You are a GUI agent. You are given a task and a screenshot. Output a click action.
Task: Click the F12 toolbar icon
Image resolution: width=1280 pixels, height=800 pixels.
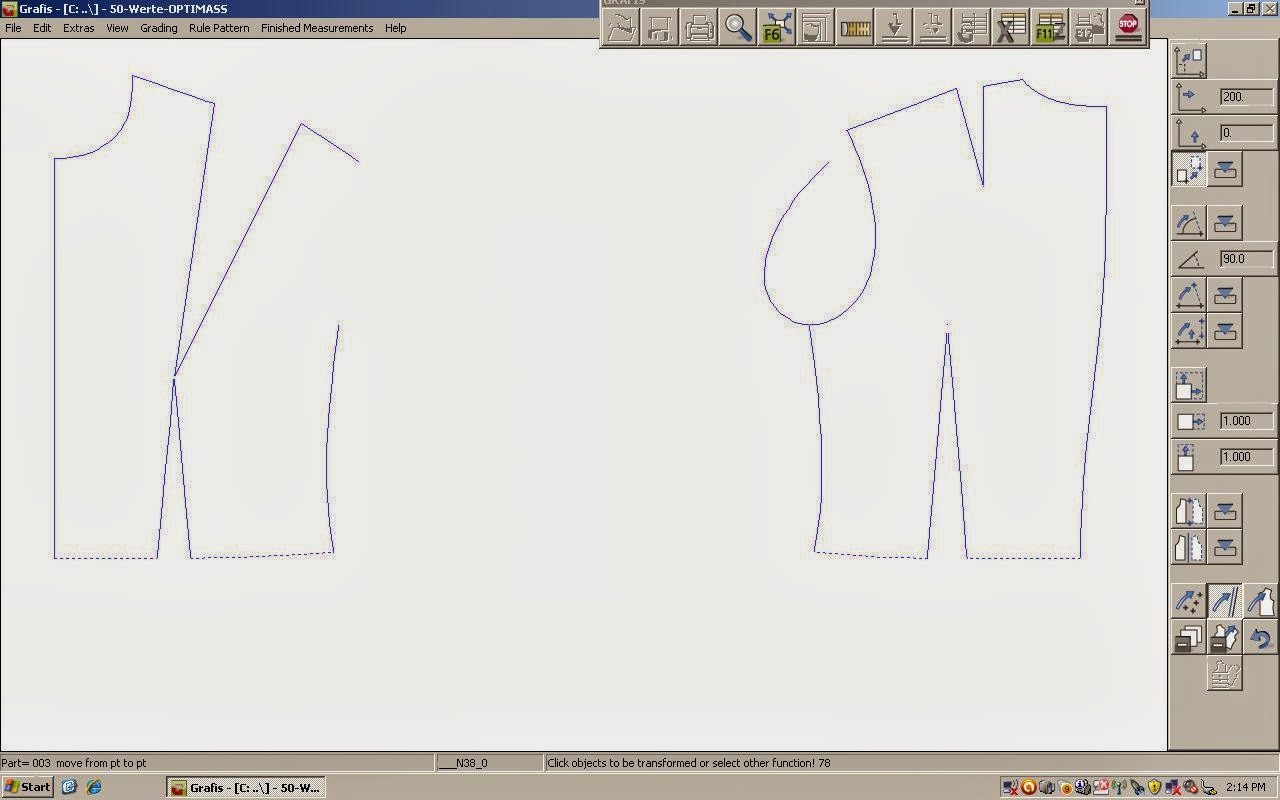1089,27
